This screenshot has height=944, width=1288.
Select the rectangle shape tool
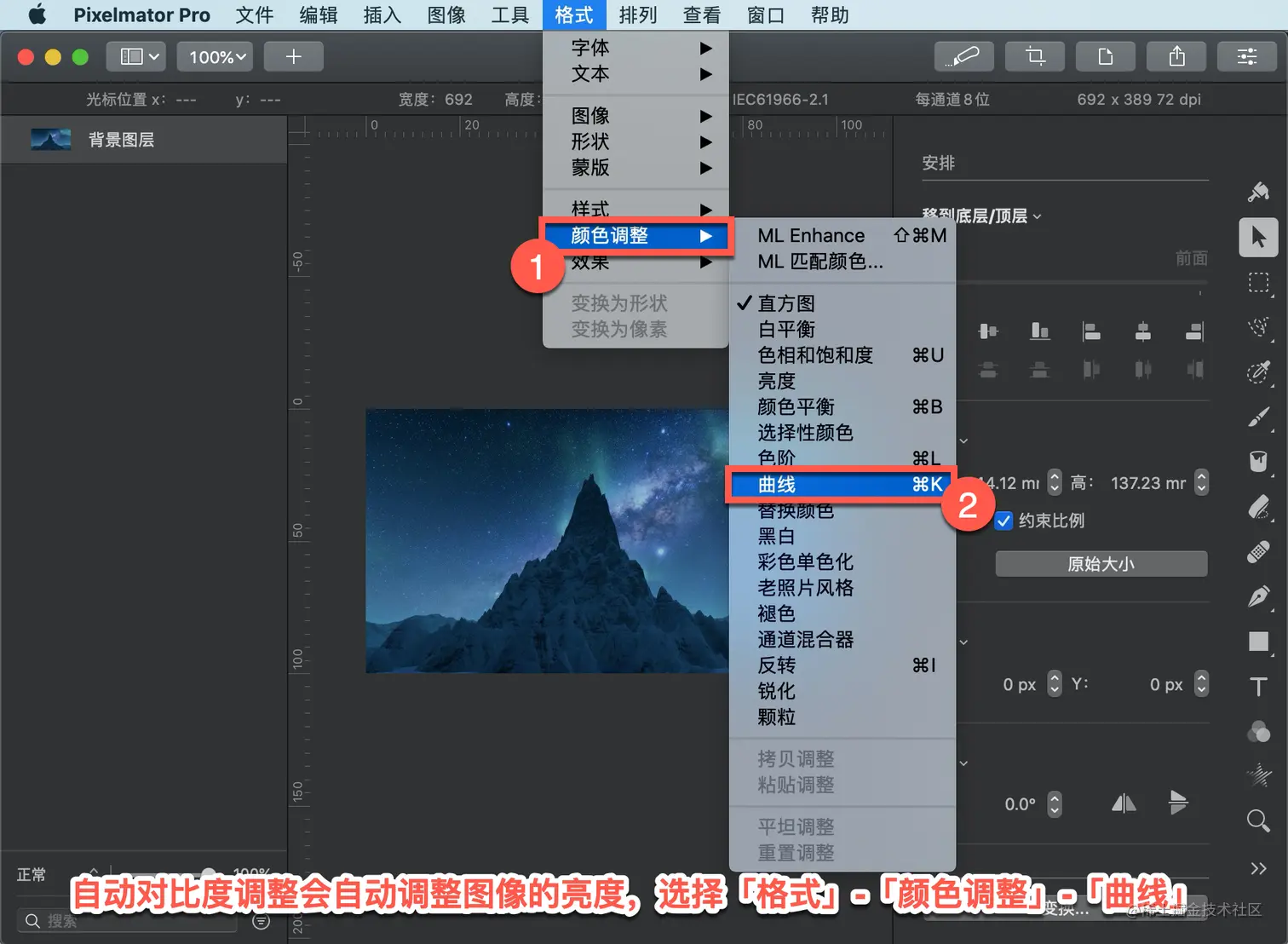(x=1258, y=642)
